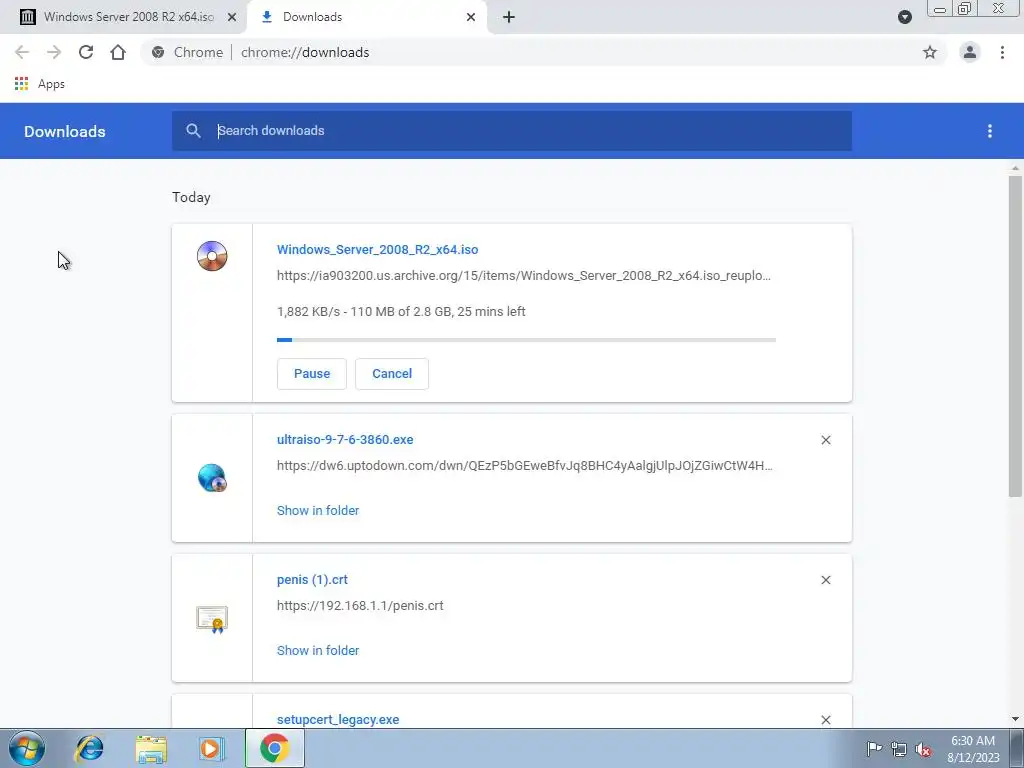
Task: Click the https://192.168.1.1/penis.crt URL
Action: pyautogui.click(x=360, y=605)
